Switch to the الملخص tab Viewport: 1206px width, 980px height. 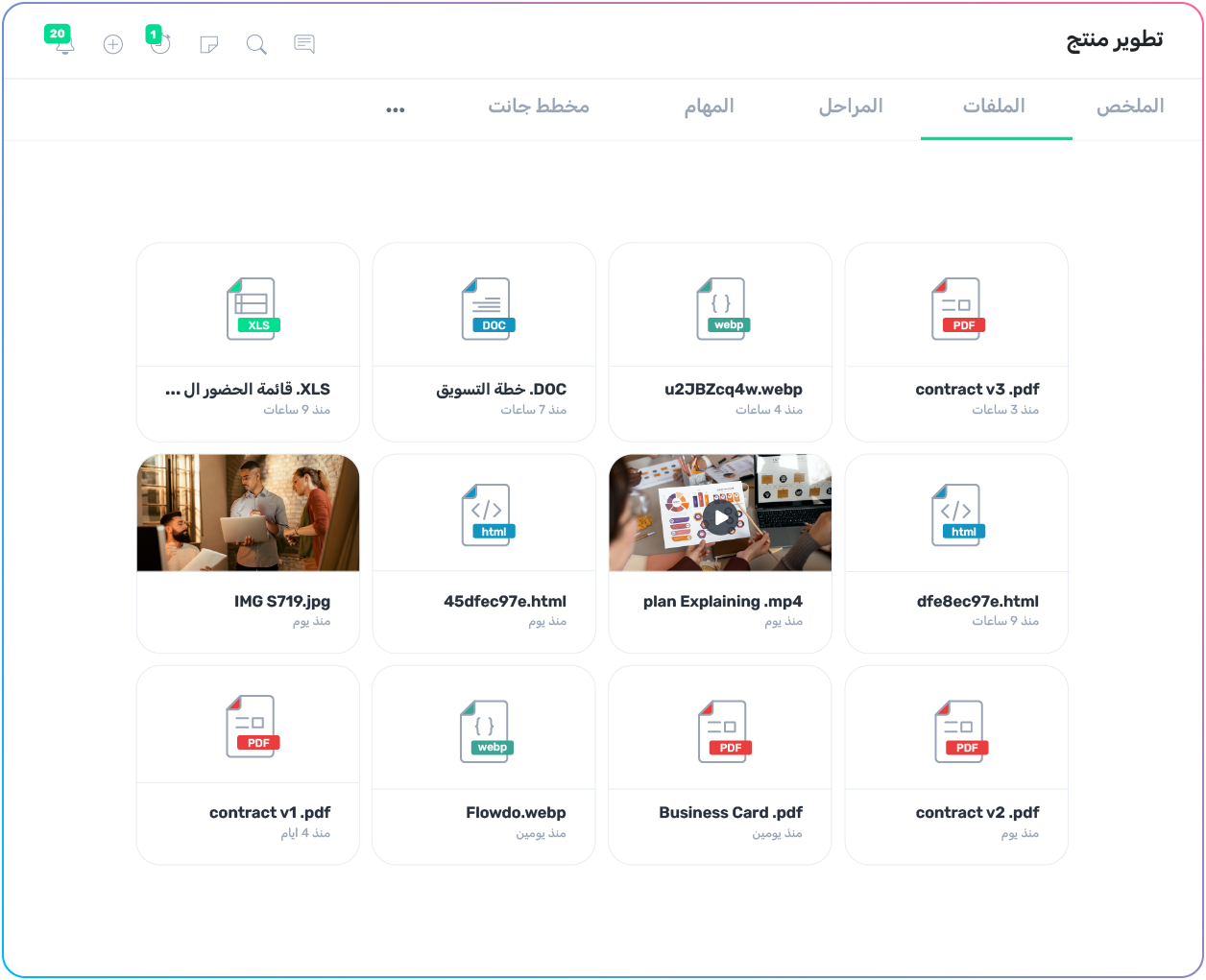click(1130, 107)
